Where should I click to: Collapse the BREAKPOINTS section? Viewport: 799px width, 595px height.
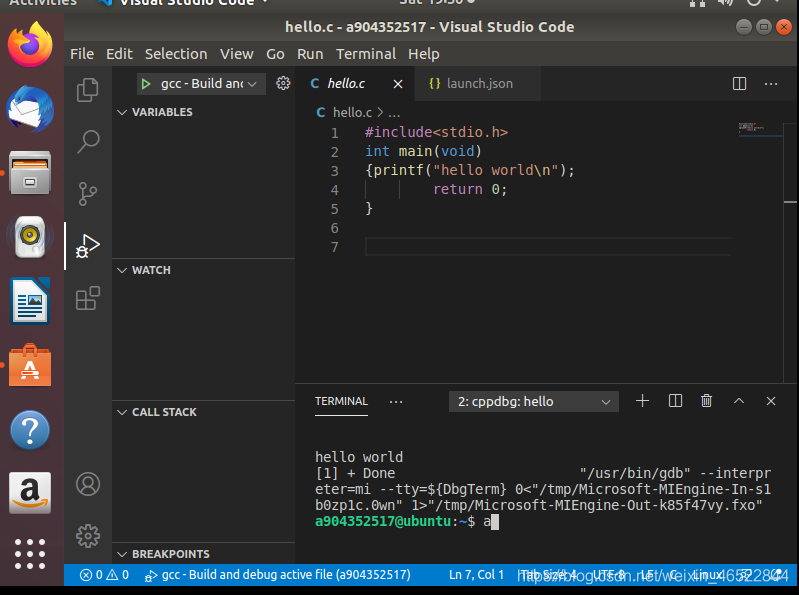[203, 554]
